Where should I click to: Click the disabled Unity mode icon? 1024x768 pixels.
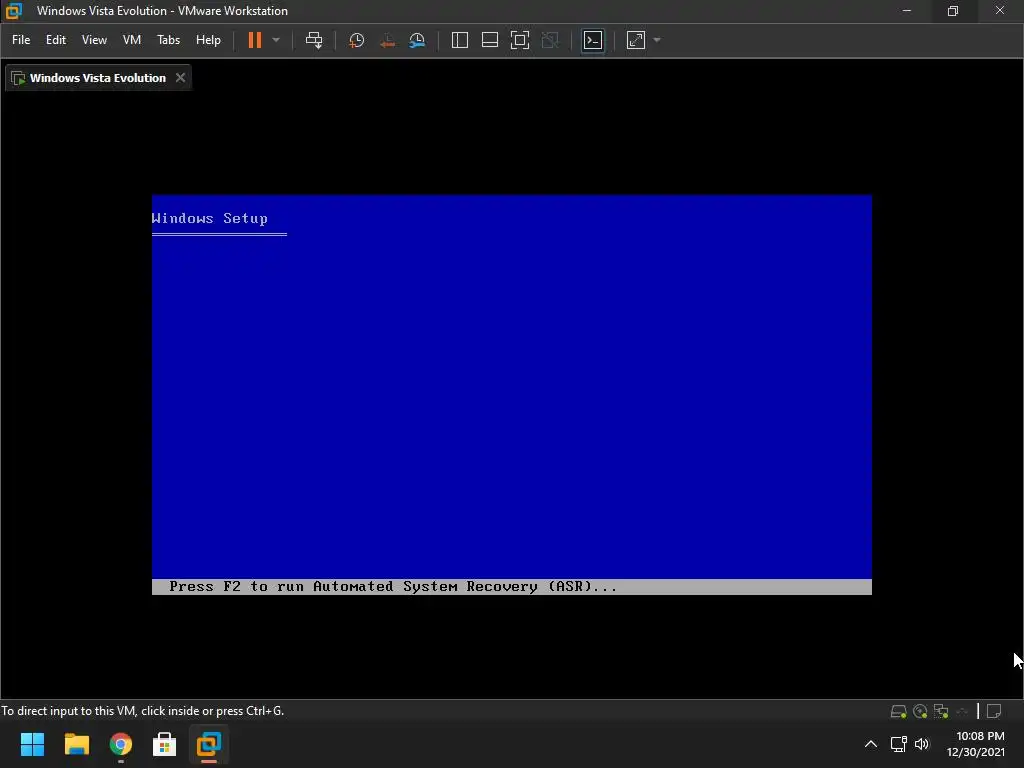[x=550, y=40]
